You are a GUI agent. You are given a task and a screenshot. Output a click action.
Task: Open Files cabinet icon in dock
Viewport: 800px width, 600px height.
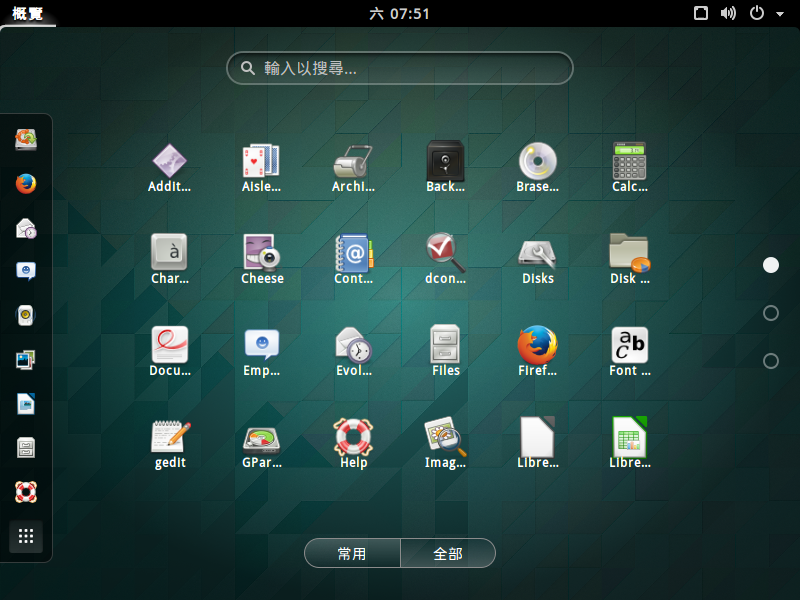pos(26,448)
